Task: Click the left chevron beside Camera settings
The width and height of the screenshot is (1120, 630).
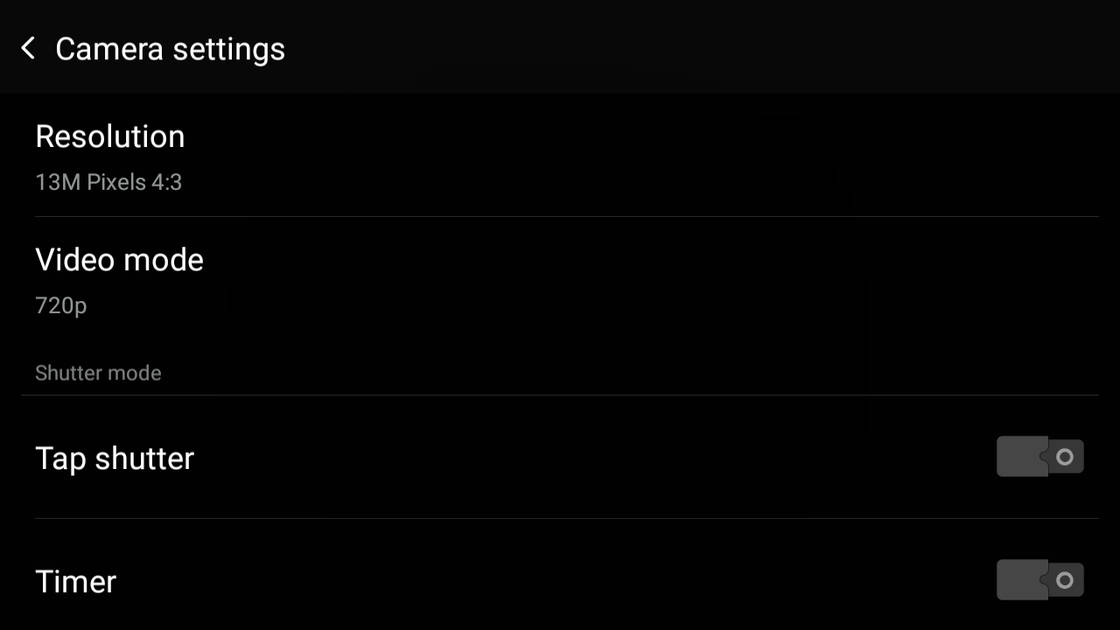Action: tap(28, 48)
